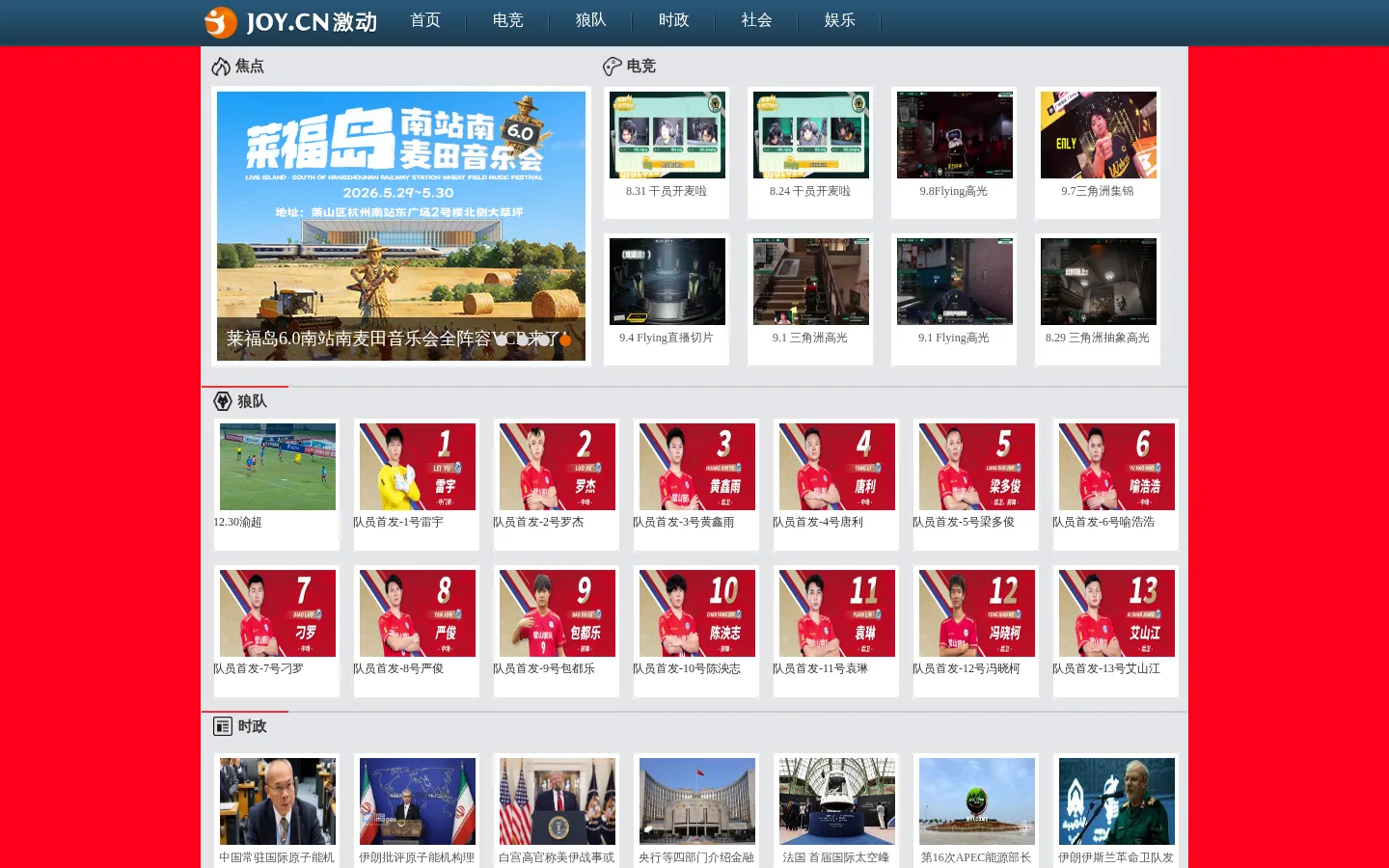
Task: Open the 8.31 干员开麦啦 video thumbnail
Action: (667, 135)
